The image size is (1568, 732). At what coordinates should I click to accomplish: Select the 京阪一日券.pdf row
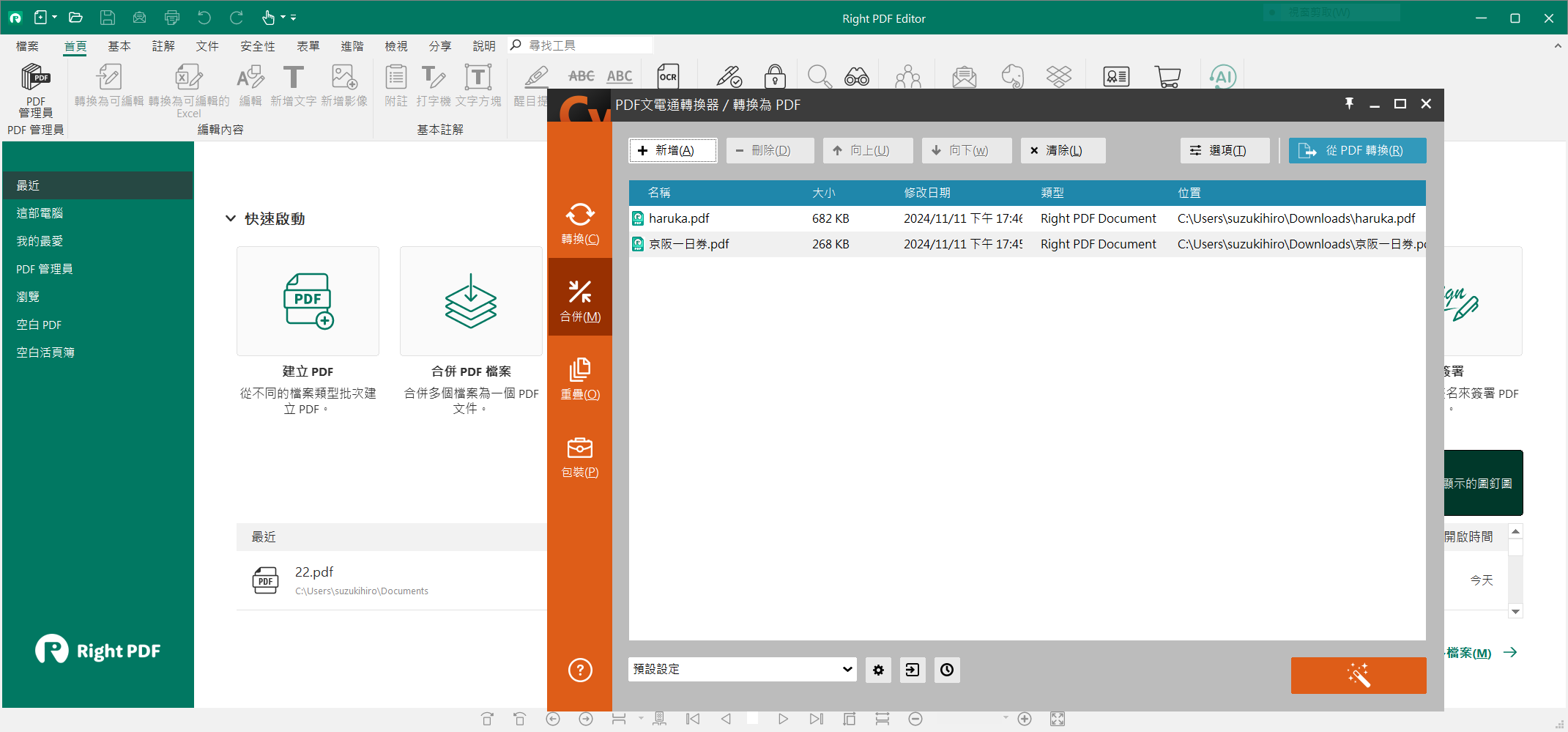pos(1027,244)
